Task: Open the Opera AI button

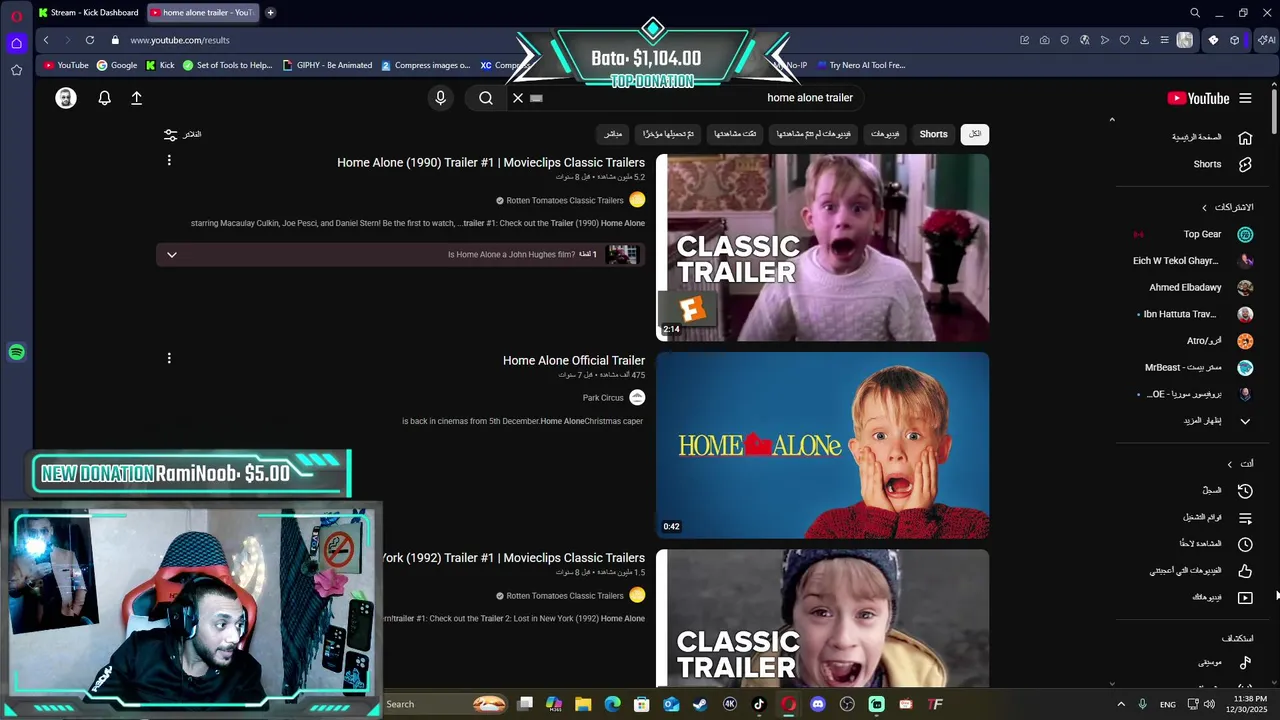Action: tap(1266, 40)
